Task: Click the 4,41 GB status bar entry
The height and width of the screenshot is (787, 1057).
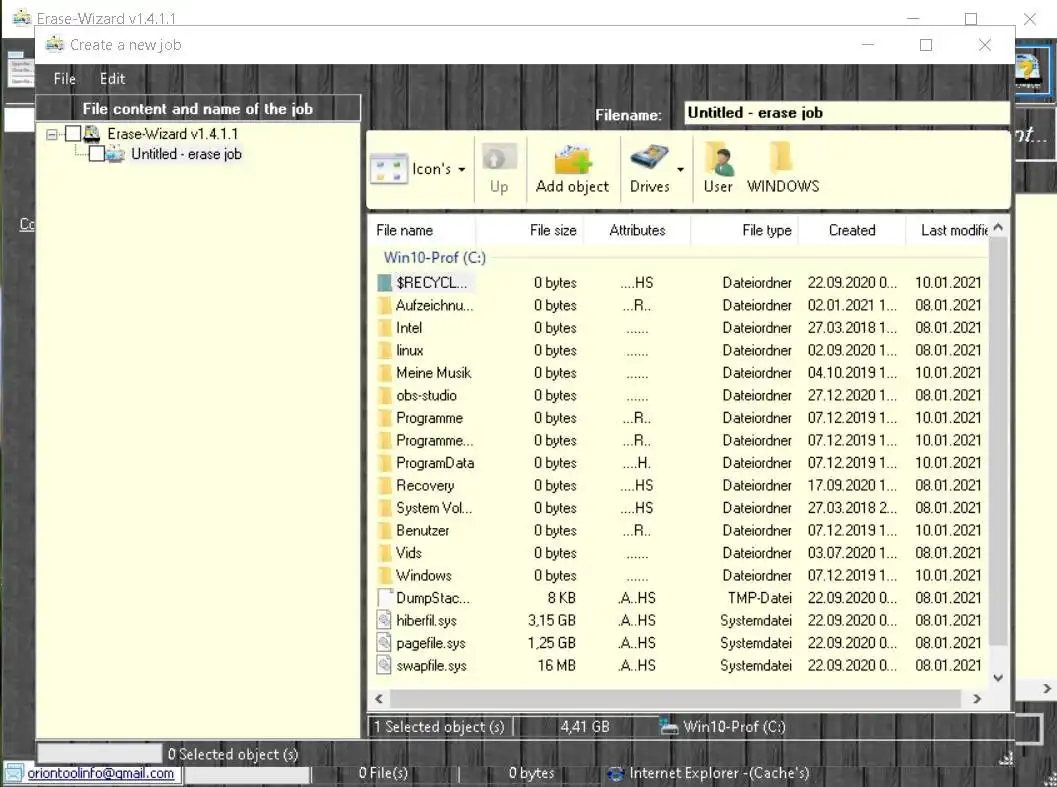Action: 584,727
